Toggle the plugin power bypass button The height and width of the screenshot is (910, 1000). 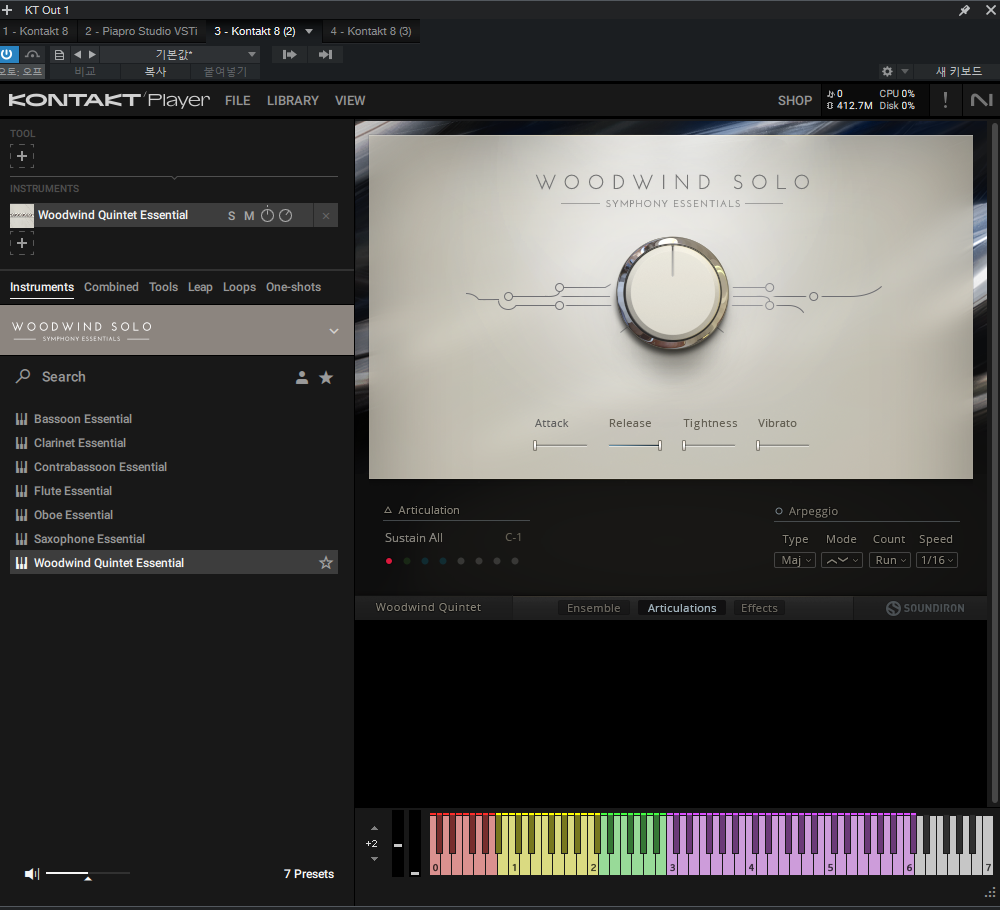7,54
